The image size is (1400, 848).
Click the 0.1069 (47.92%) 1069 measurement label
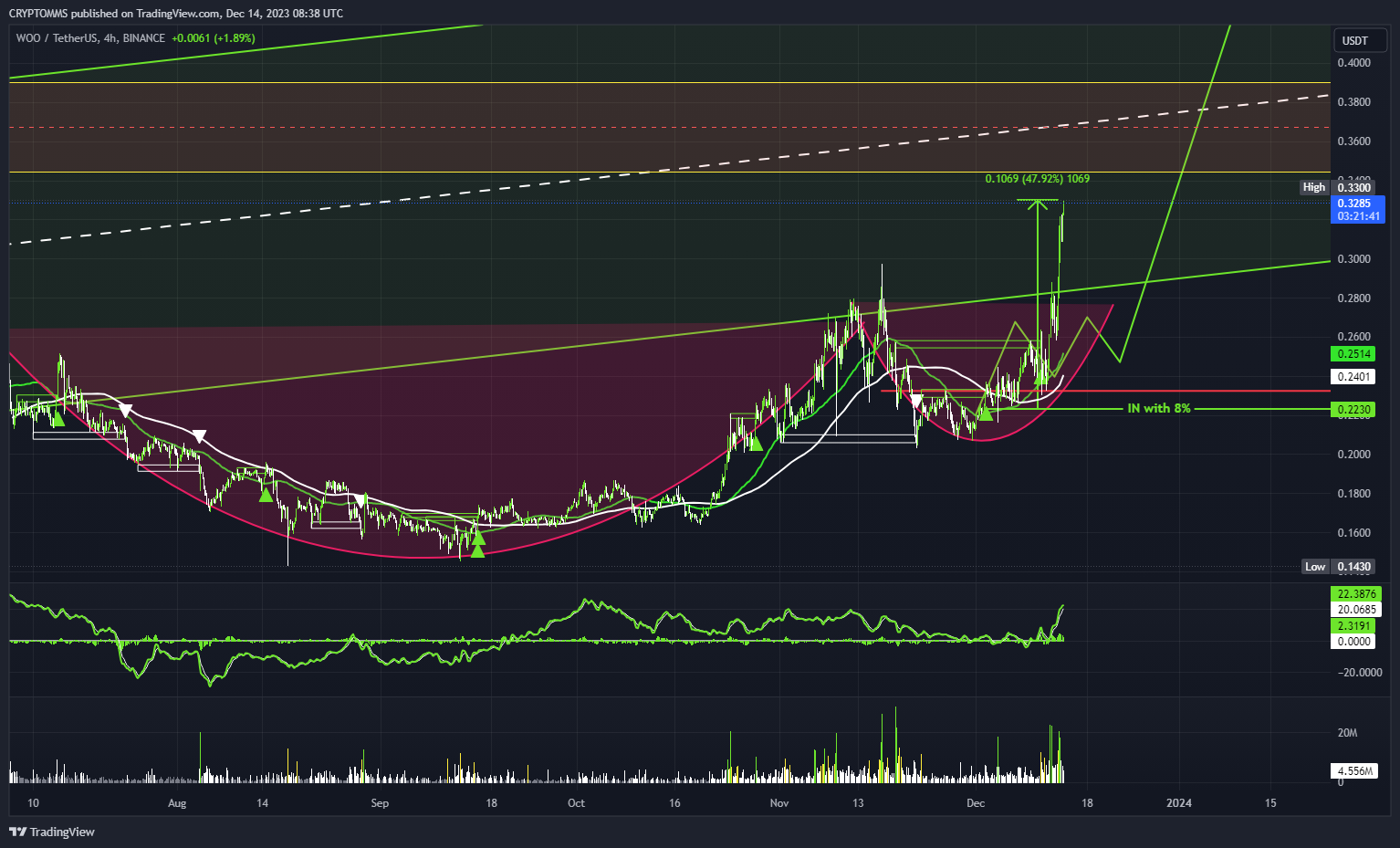(x=1038, y=179)
